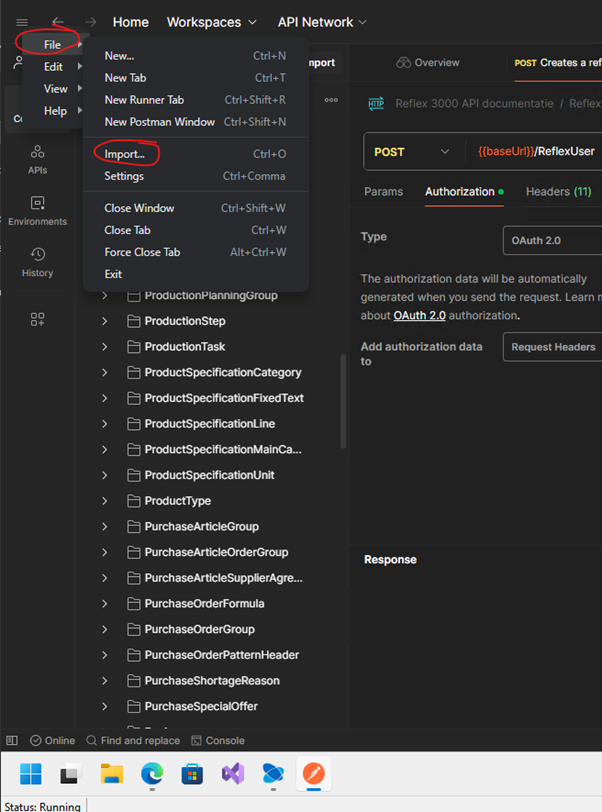Click the three-dots options icon
Screen dimensions: 602x812
[331, 100]
